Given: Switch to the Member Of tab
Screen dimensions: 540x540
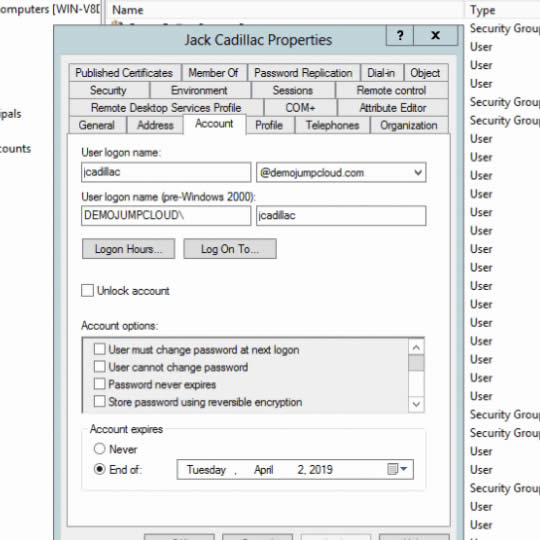Looking at the screenshot, I should (213, 73).
